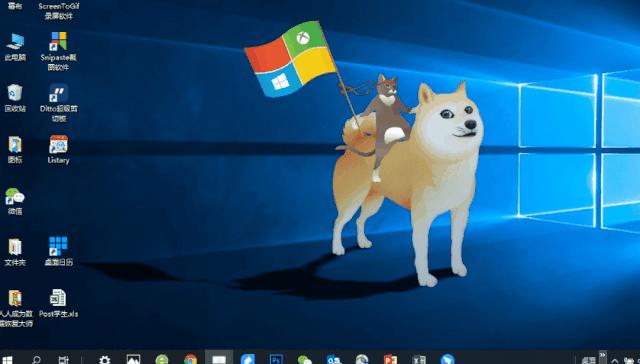The width and height of the screenshot is (640, 364).
Task: Open the 文件夹 folder icon
Action: click(x=15, y=252)
